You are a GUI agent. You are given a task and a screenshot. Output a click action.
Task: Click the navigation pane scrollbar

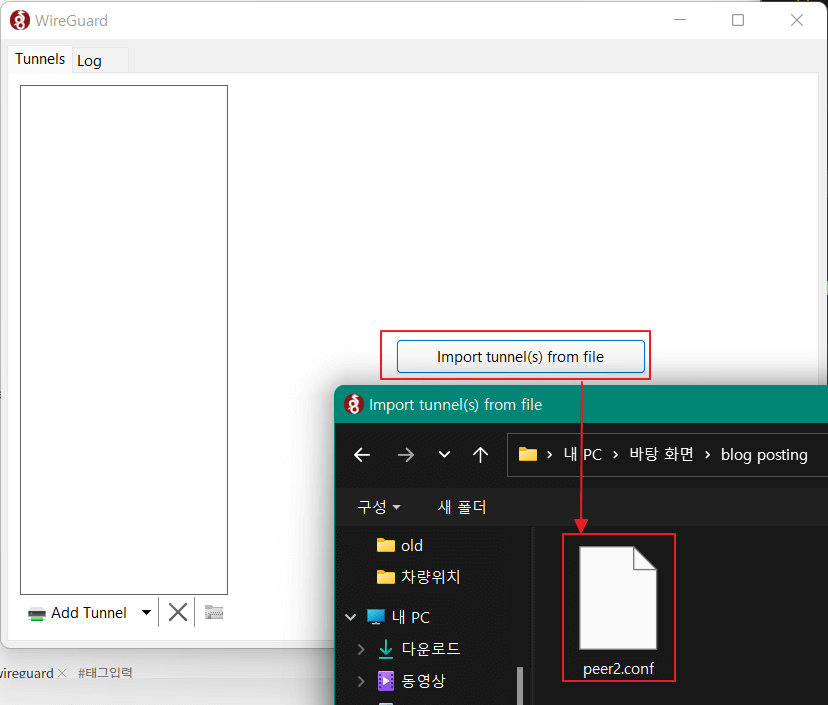click(x=520, y=684)
